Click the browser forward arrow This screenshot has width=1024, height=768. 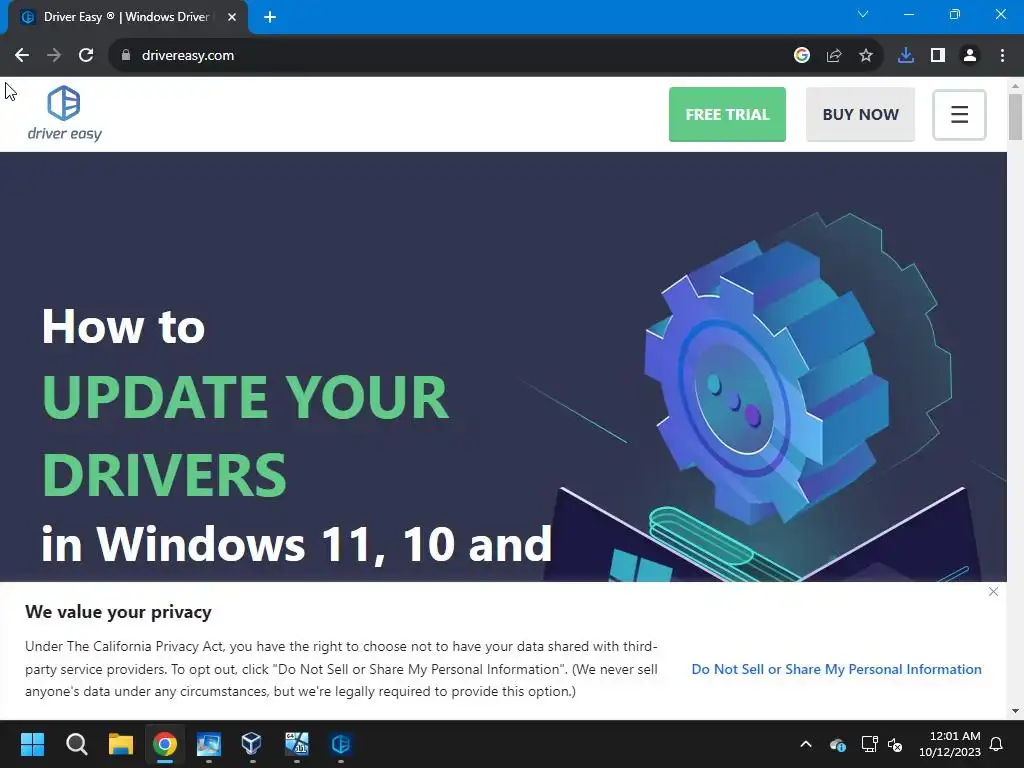point(54,56)
